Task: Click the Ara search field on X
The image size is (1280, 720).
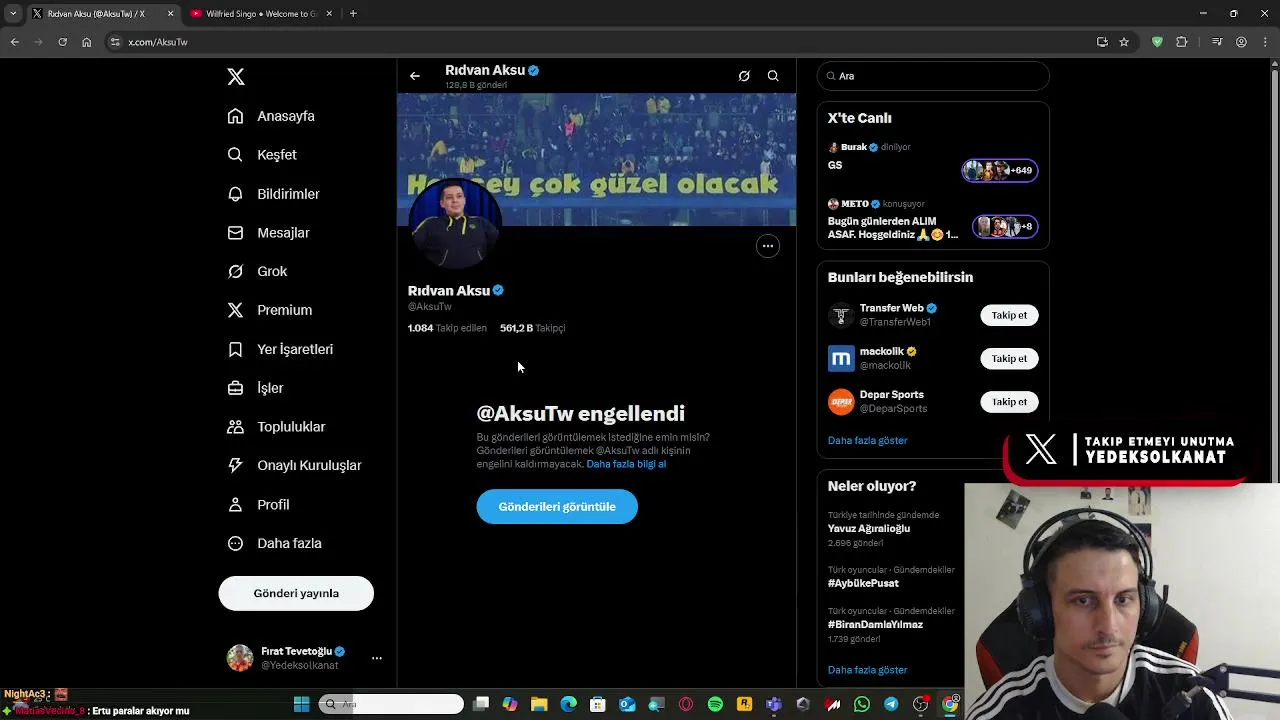Action: point(933,76)
